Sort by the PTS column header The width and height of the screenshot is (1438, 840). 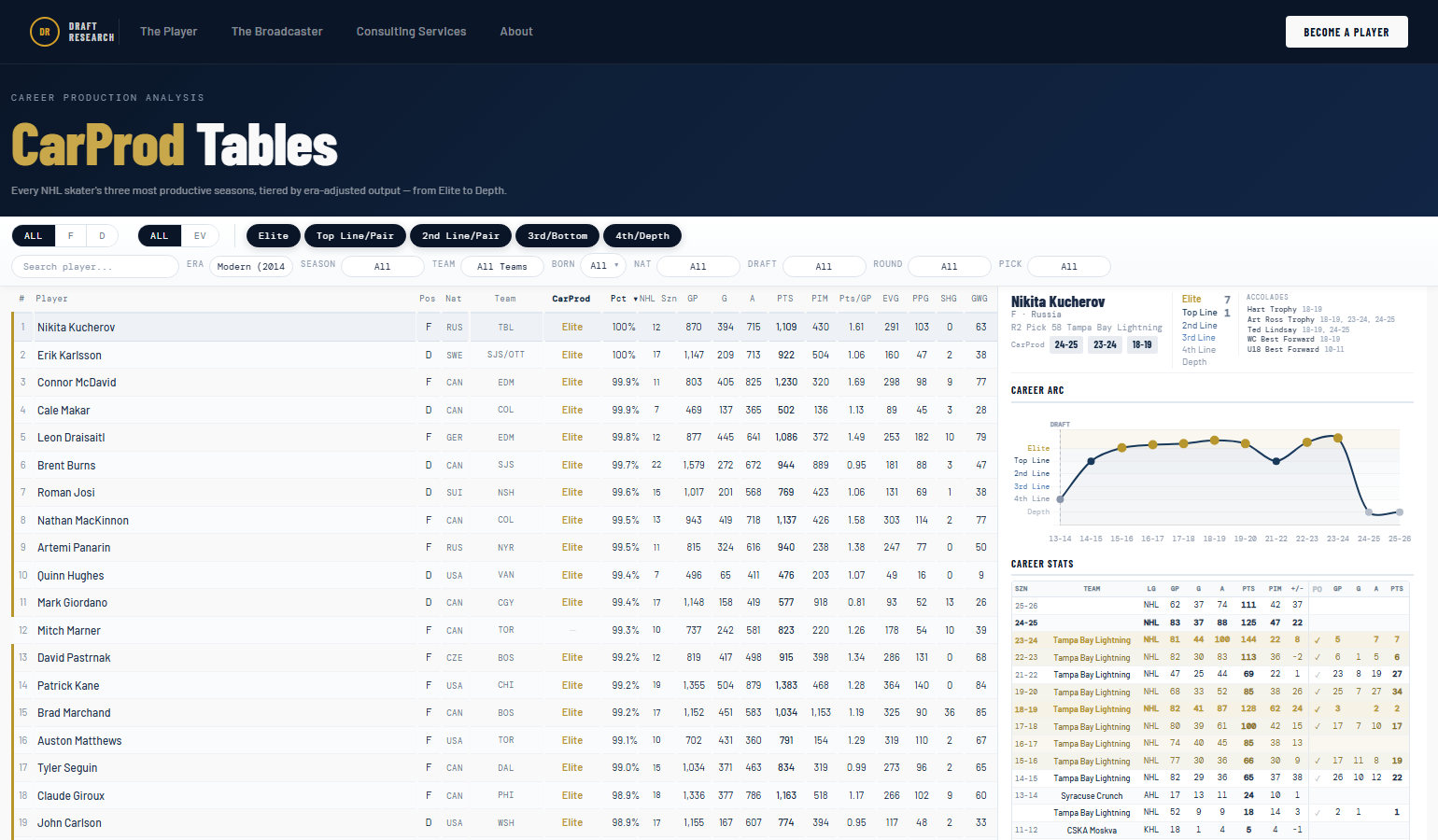tap(784, 299)
